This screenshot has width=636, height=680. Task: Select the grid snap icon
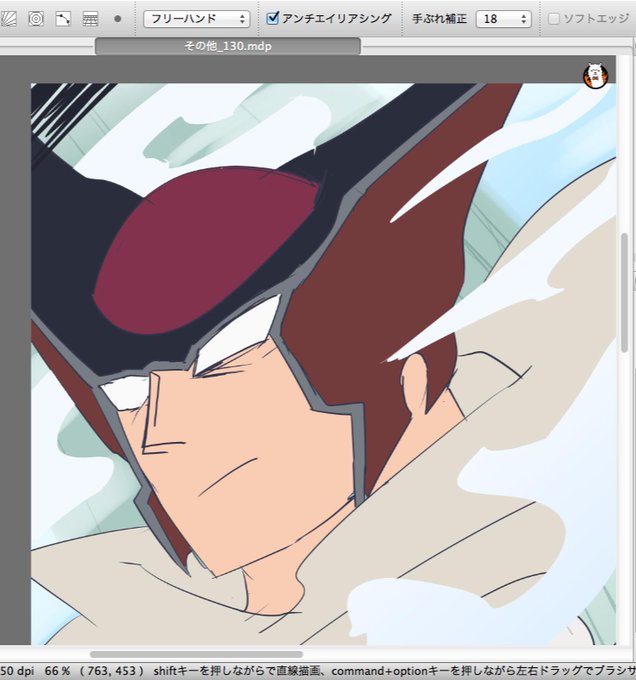(90, 19)
